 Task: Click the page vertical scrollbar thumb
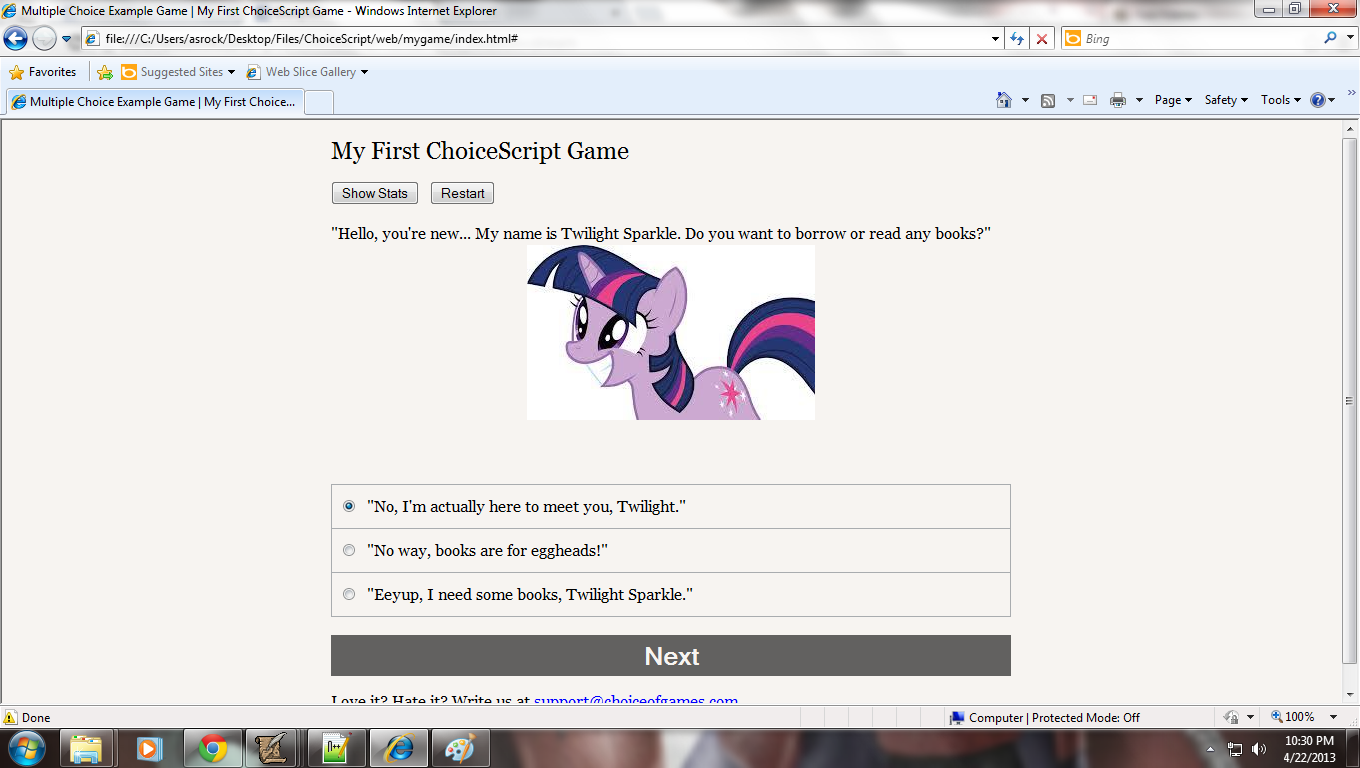coord(1350,400)
